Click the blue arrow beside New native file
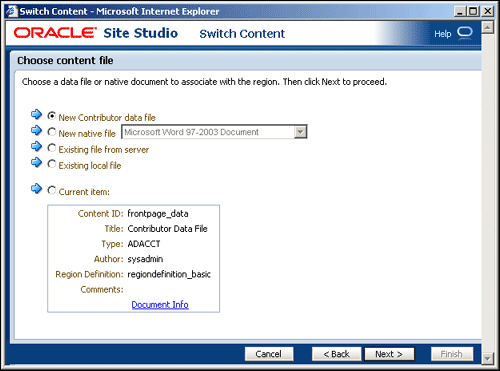Screen dimensions: 500x371 click(36, 130)
